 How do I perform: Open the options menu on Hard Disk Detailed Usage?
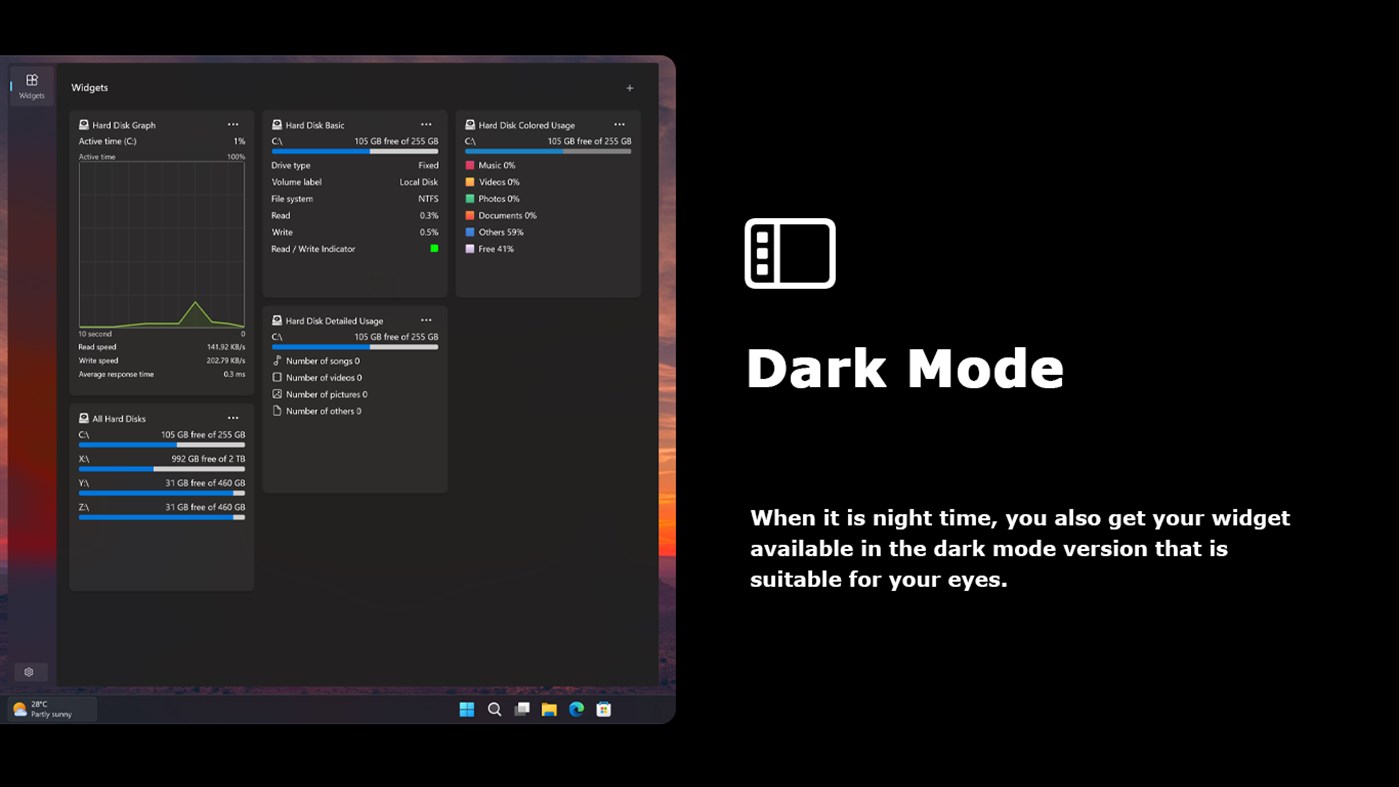[x=426, y=320]
